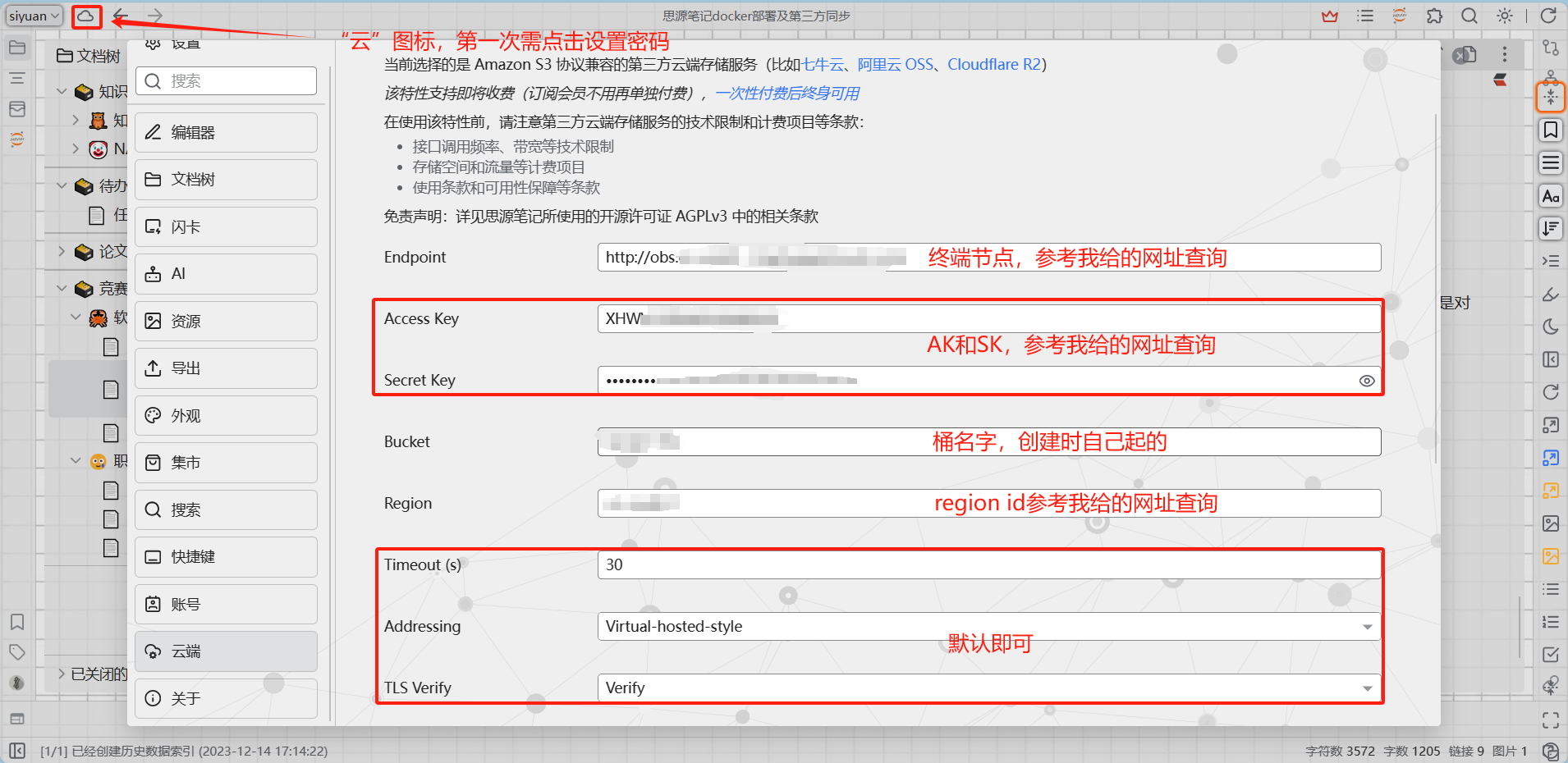
Task: Open the 七牛云 link
Action: [823, 65]
